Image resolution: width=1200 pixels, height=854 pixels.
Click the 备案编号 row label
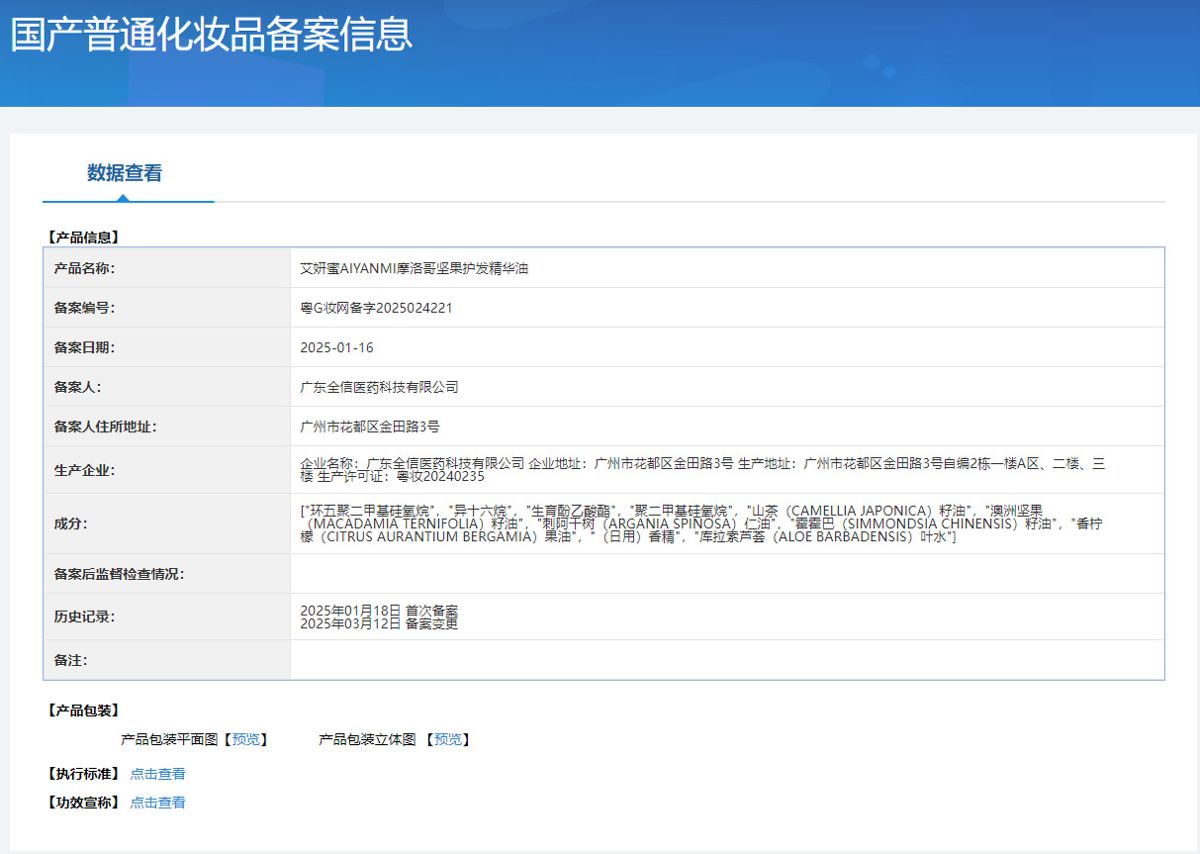84,308
